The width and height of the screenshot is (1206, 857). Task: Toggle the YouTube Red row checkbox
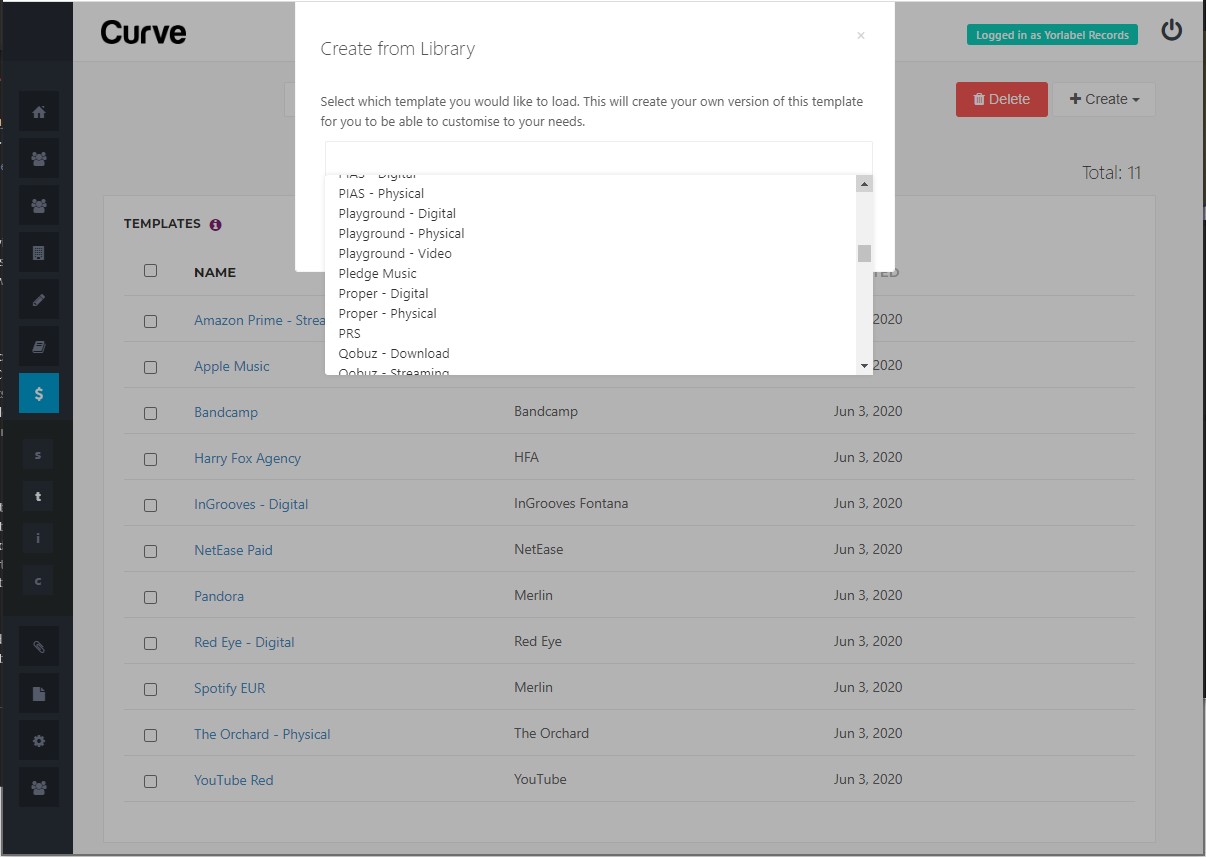click(x=150, y=781)
